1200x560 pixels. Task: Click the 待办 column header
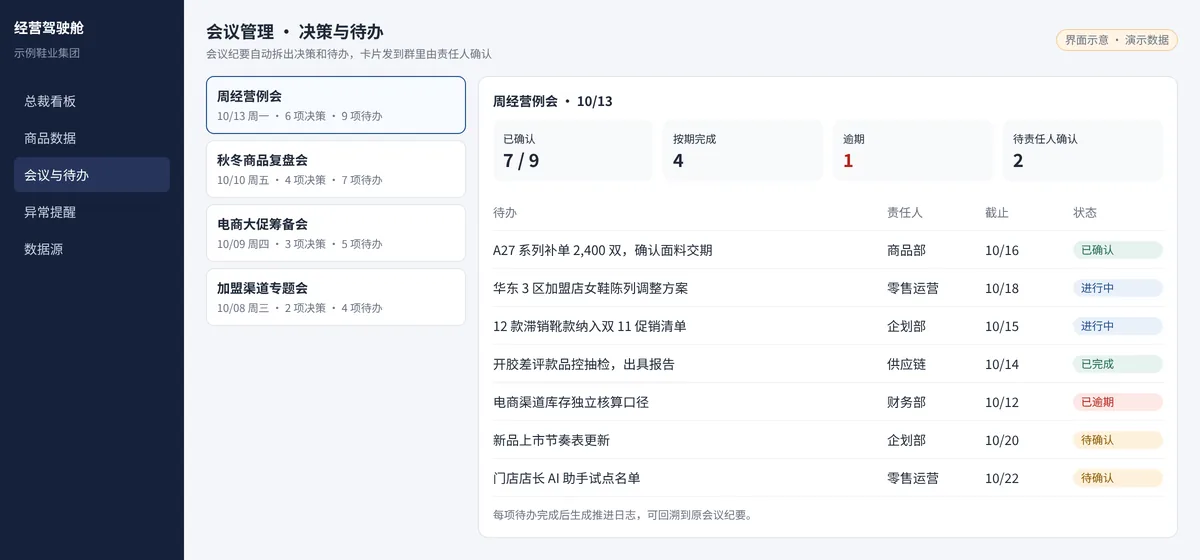tap(505, 213)
